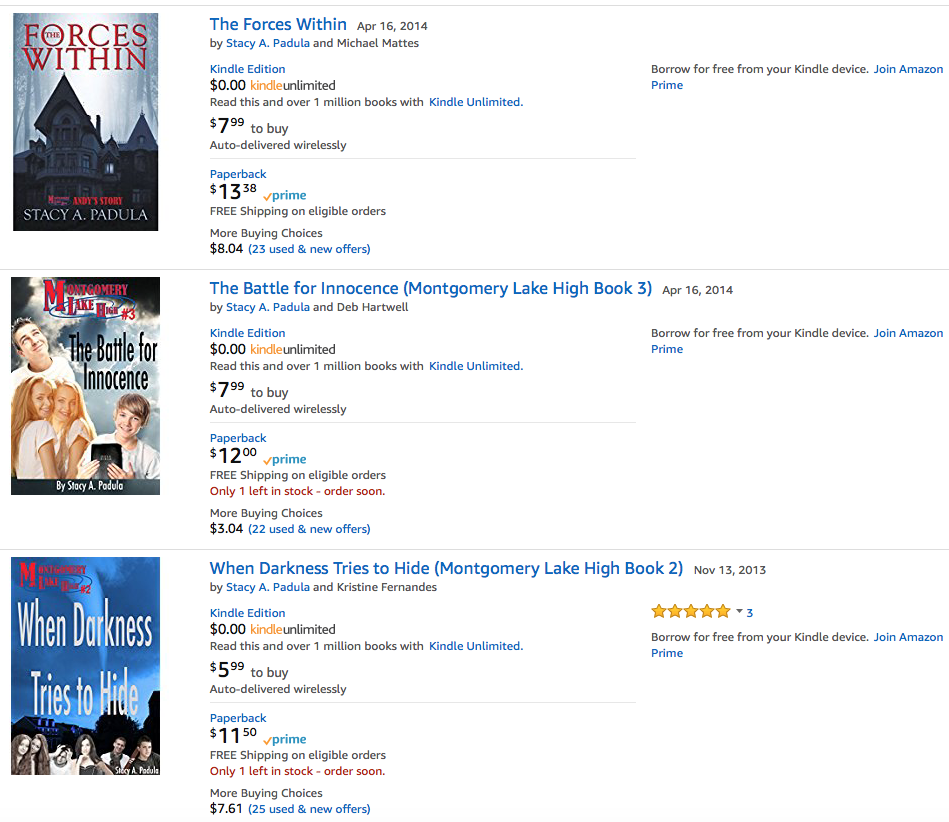The height and width of the screenshot is (822, 949).
Task: Select Paperback format for The Battle for Innocence
Action: click(238, 438)
